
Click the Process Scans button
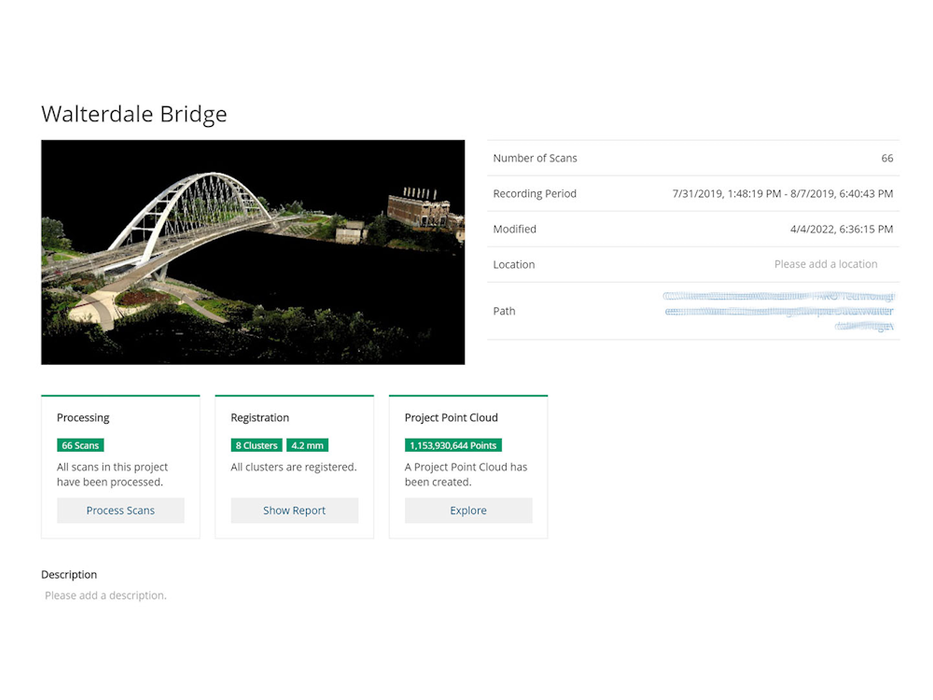tap(120, 510)
